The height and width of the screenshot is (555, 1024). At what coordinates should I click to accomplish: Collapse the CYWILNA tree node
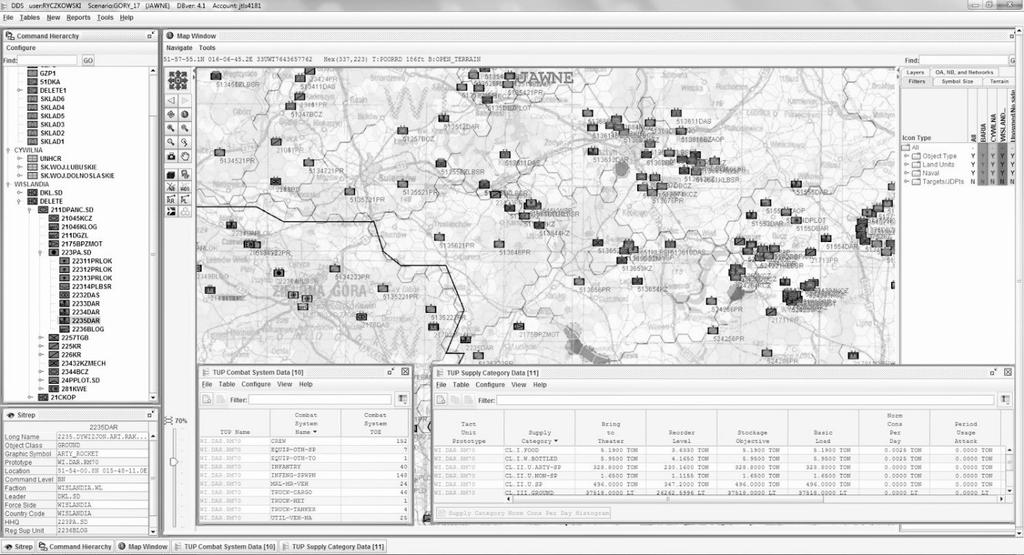click(8, 150)
